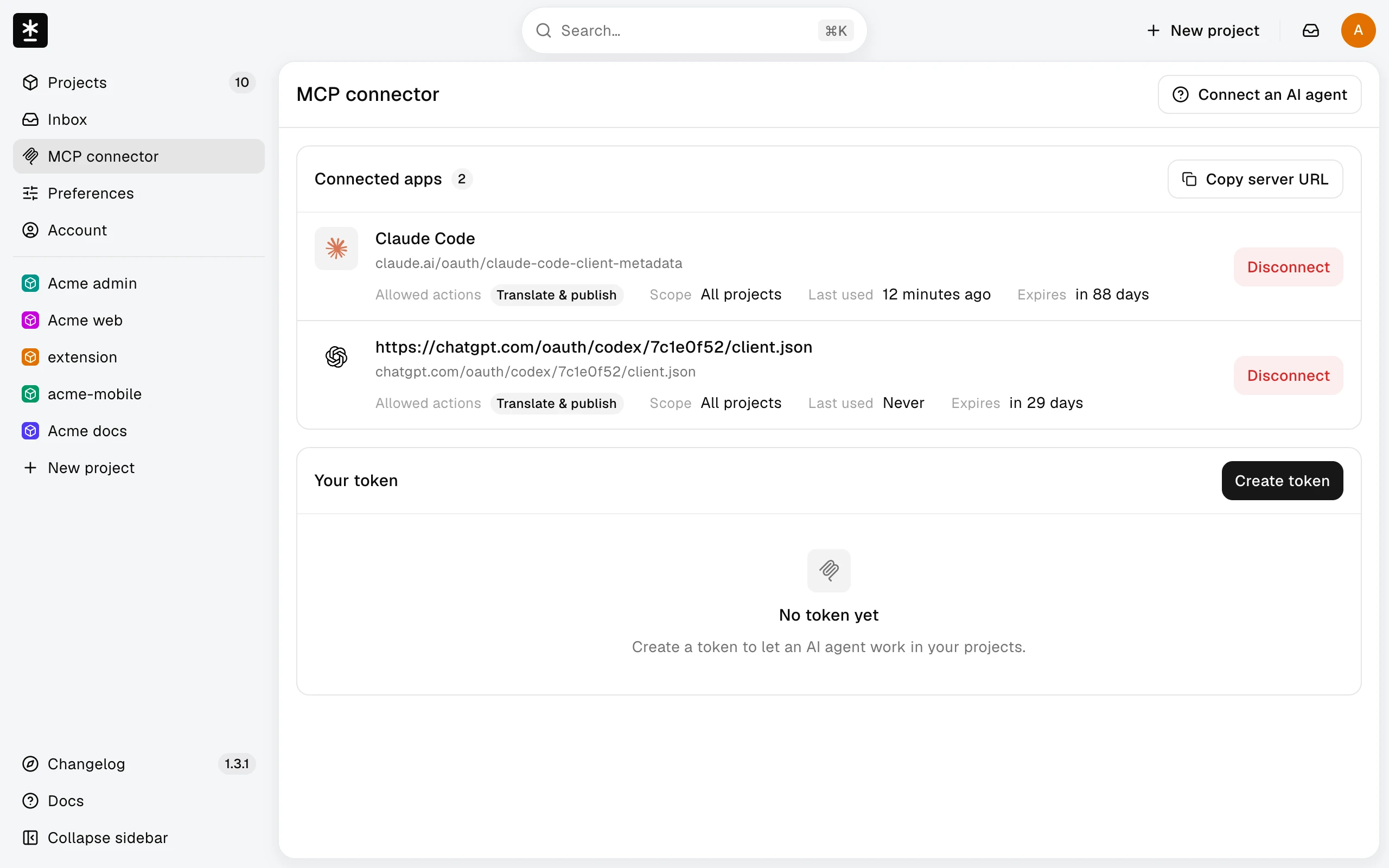Click the Changelog compass icon
This screenshot has width=1389, height=868.
[x=30, y=764]
